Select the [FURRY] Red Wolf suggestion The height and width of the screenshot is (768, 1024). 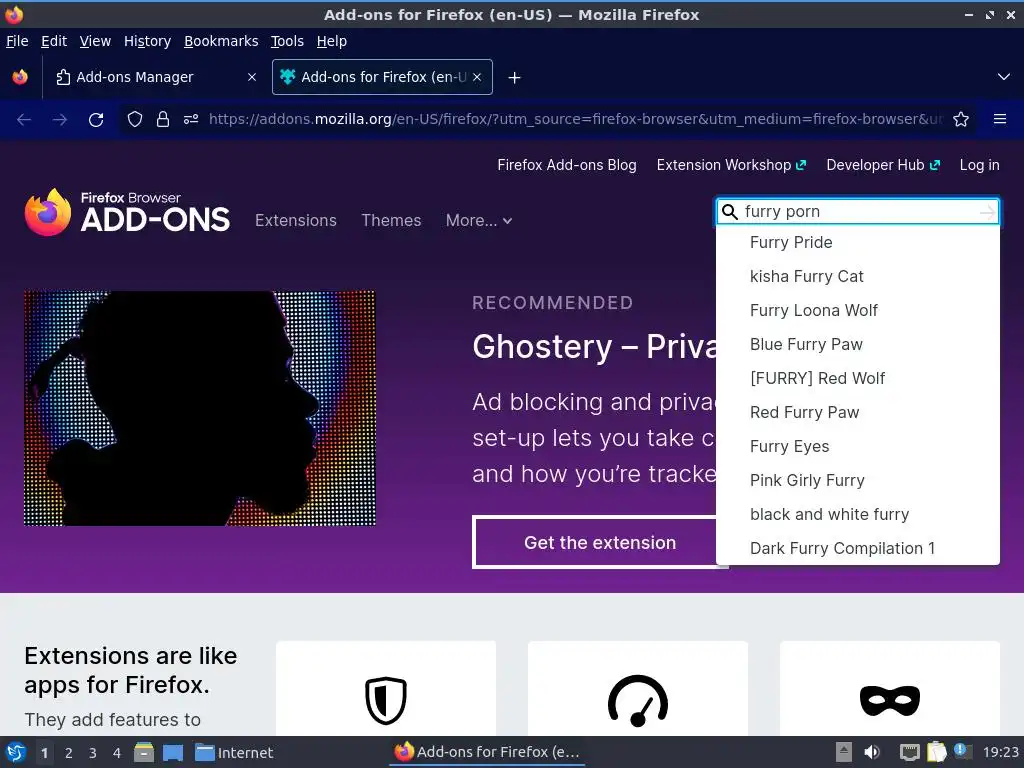[857, 378]
